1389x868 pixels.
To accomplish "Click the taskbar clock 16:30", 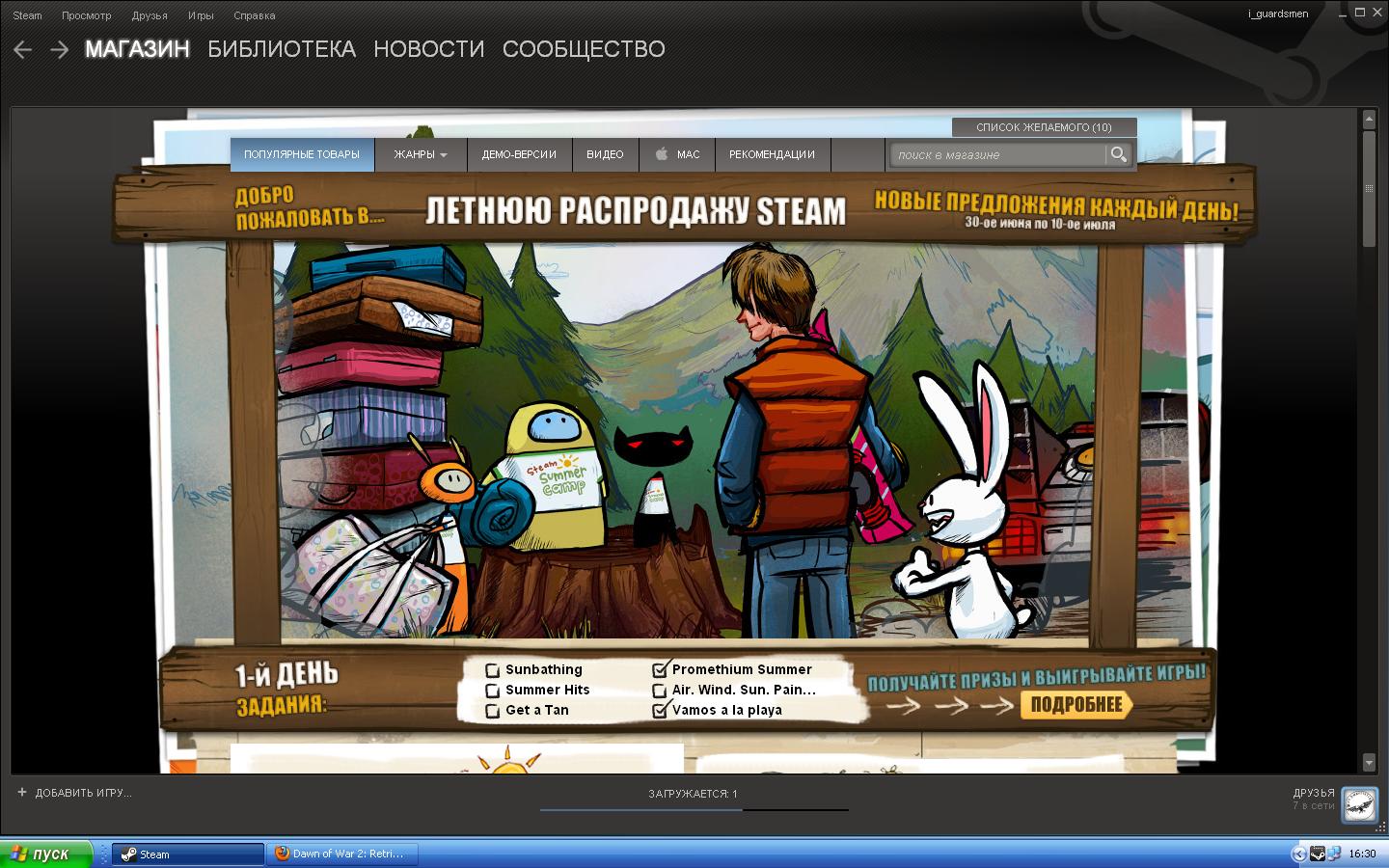I will (x=1362, y=854).
